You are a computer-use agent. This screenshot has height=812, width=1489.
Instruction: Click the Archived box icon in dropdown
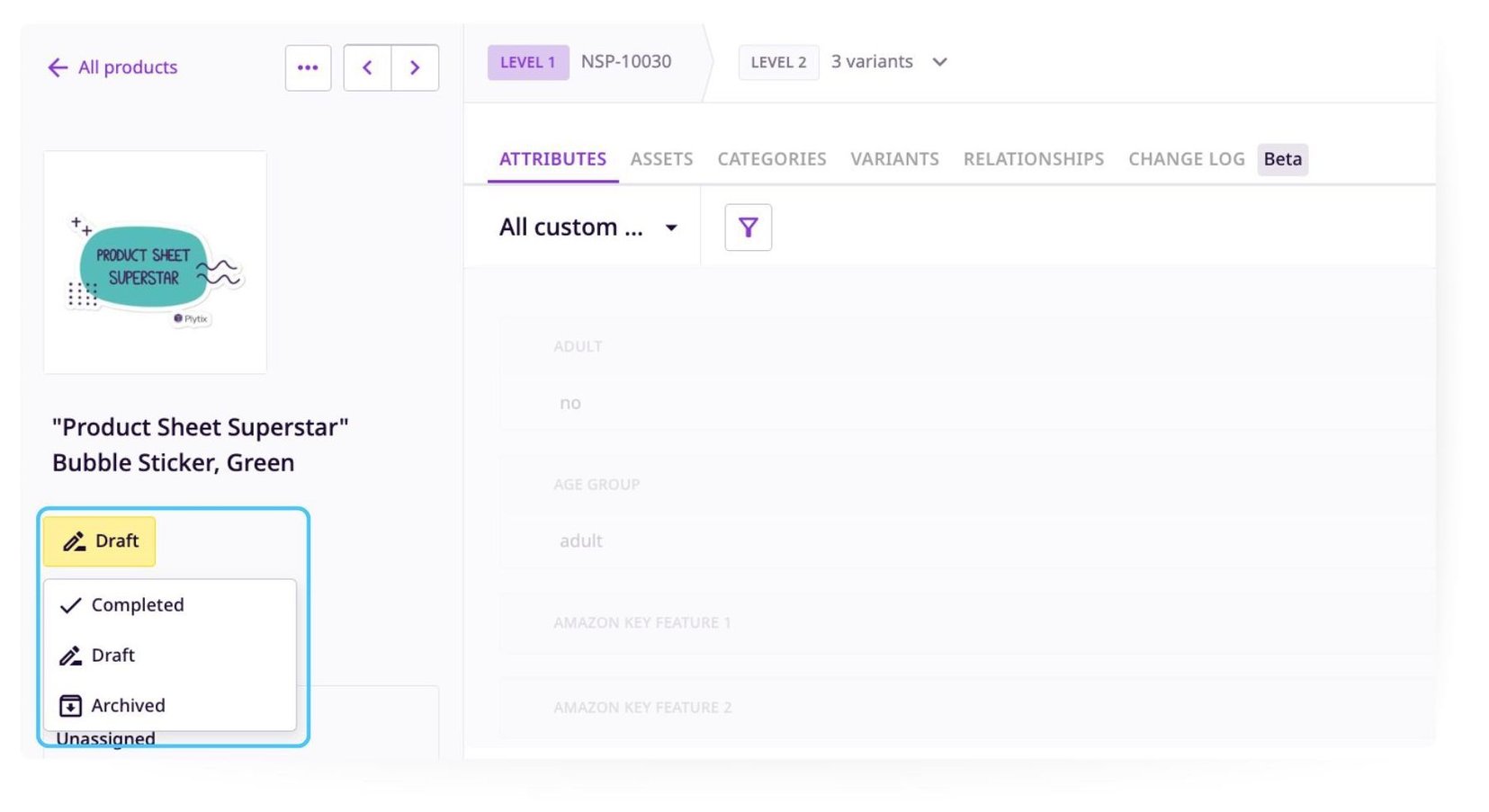(x=70, y=706)
